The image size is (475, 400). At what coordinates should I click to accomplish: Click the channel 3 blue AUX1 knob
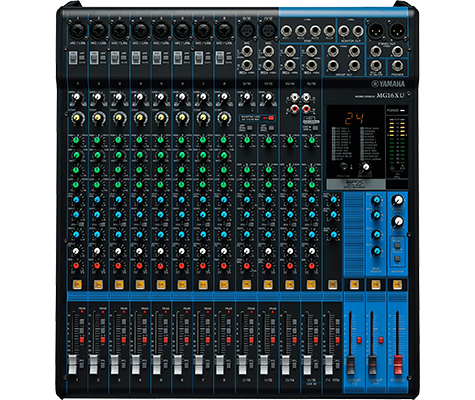click(118, 200)
